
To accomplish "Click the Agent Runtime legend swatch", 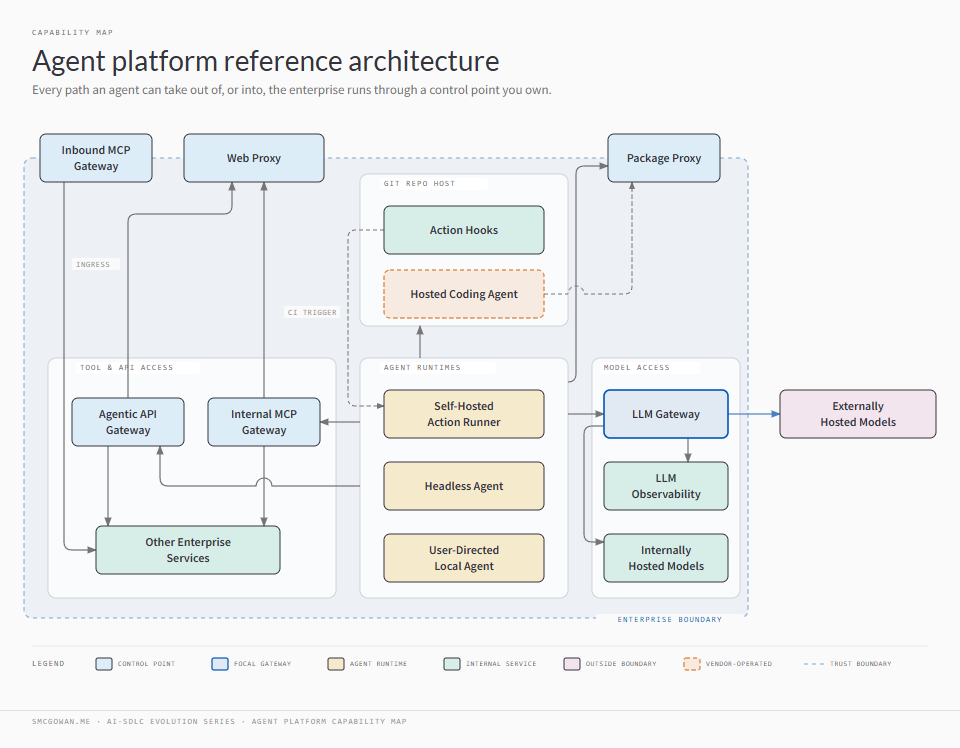I will (336, 664).
